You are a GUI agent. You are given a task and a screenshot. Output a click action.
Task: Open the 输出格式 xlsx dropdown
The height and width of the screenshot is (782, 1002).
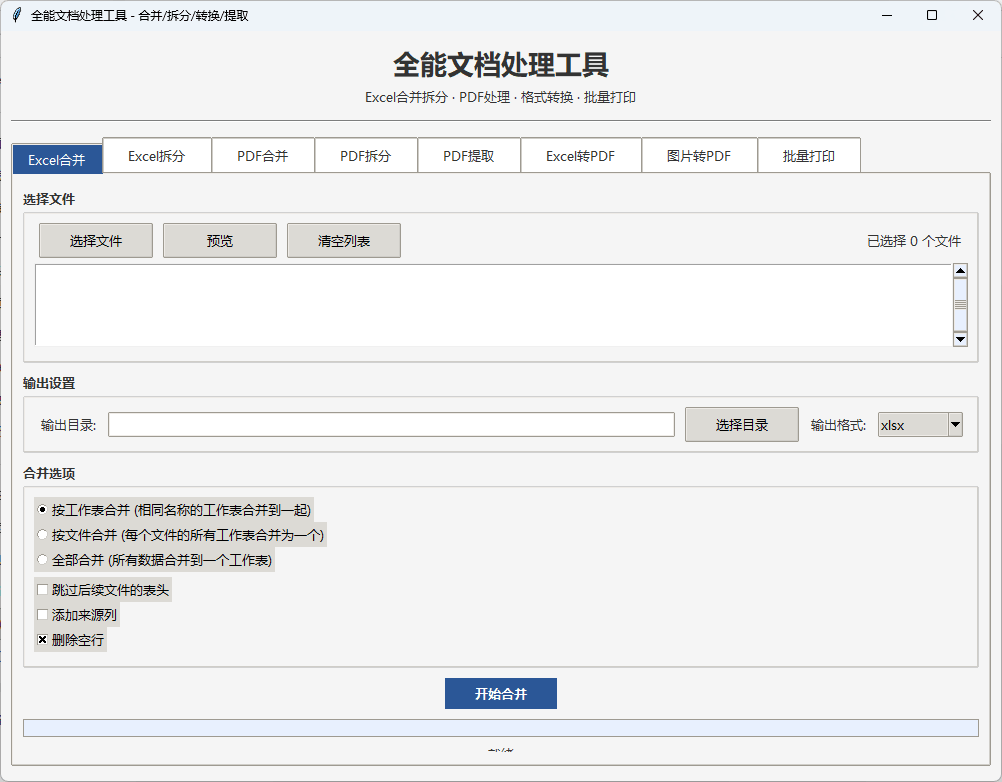[x=920, y=425]
